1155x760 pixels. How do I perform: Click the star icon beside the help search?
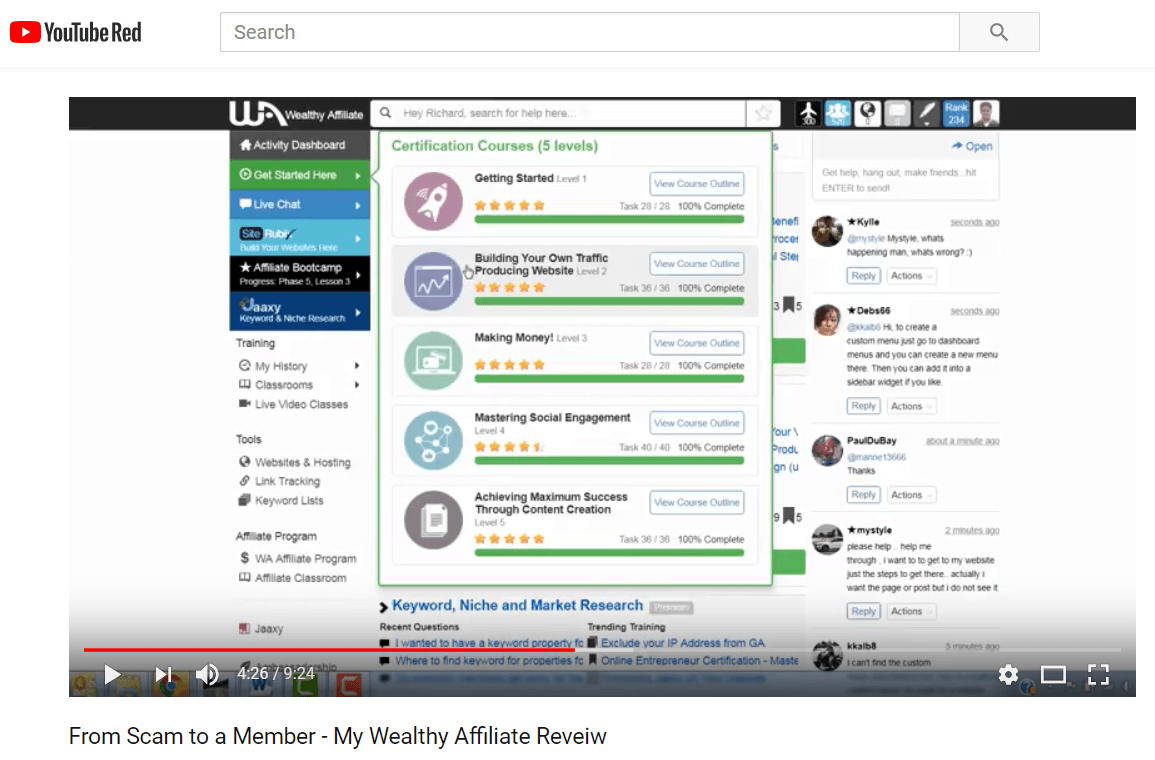(x=763, y=113)
